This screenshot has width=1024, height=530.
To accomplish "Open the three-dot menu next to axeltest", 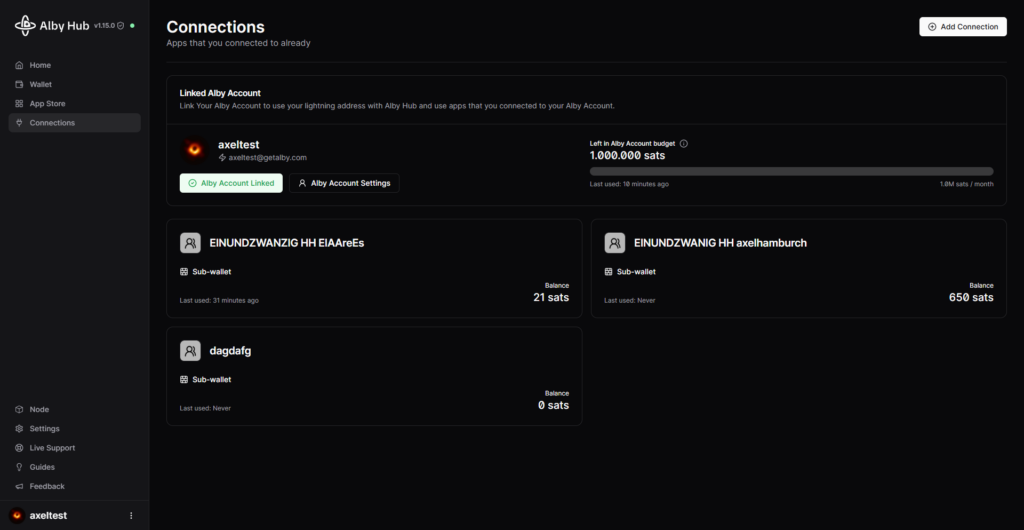I will pyautogui.click(x=131, y=516).
